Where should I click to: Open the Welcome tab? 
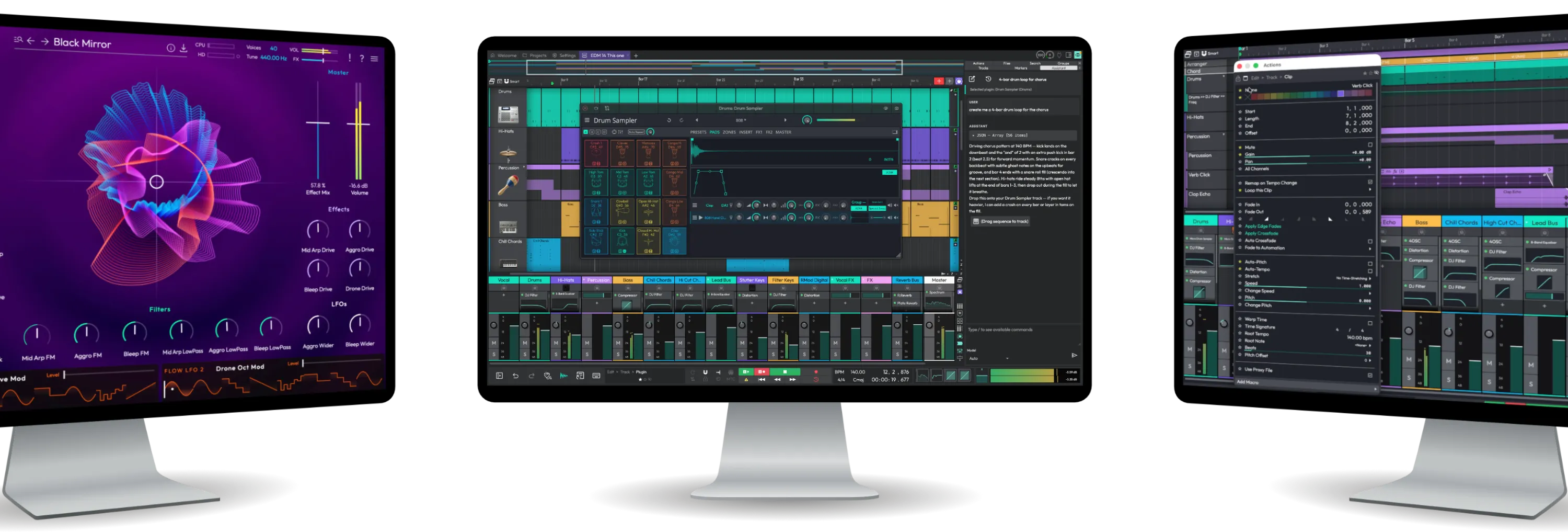(x=504, y=55)
